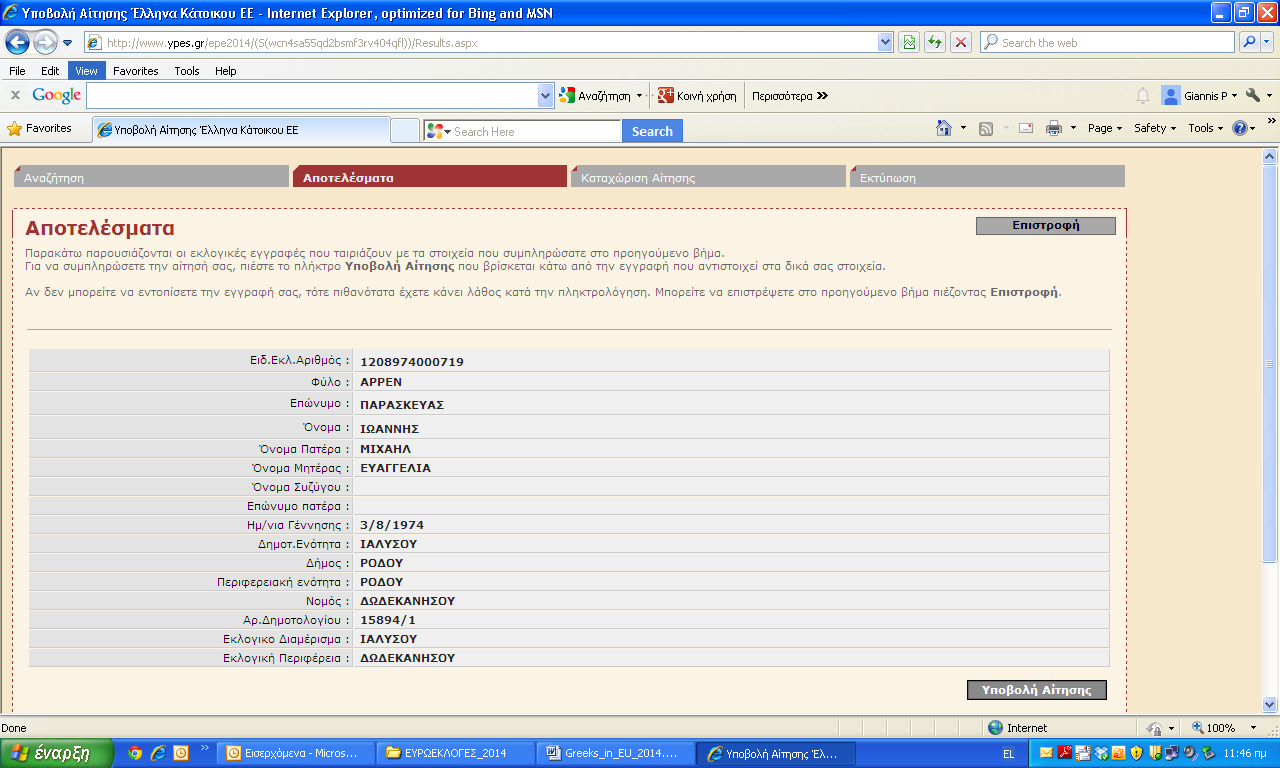Open a new blank browser tab

[404, 131]
